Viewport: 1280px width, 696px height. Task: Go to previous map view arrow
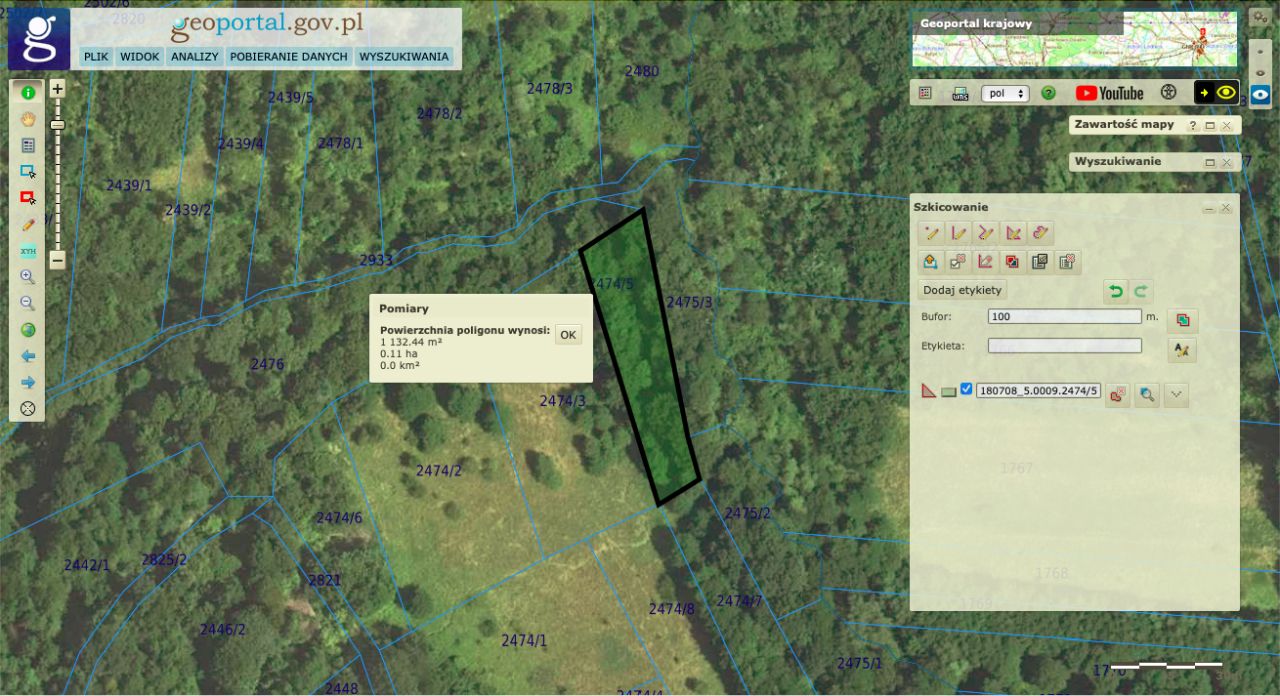click(27, 356)
